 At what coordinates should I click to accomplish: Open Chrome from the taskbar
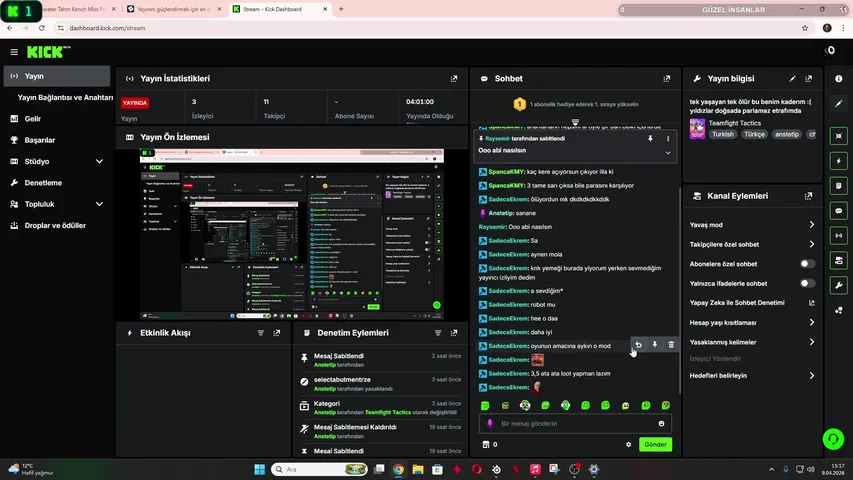(398, 469)
